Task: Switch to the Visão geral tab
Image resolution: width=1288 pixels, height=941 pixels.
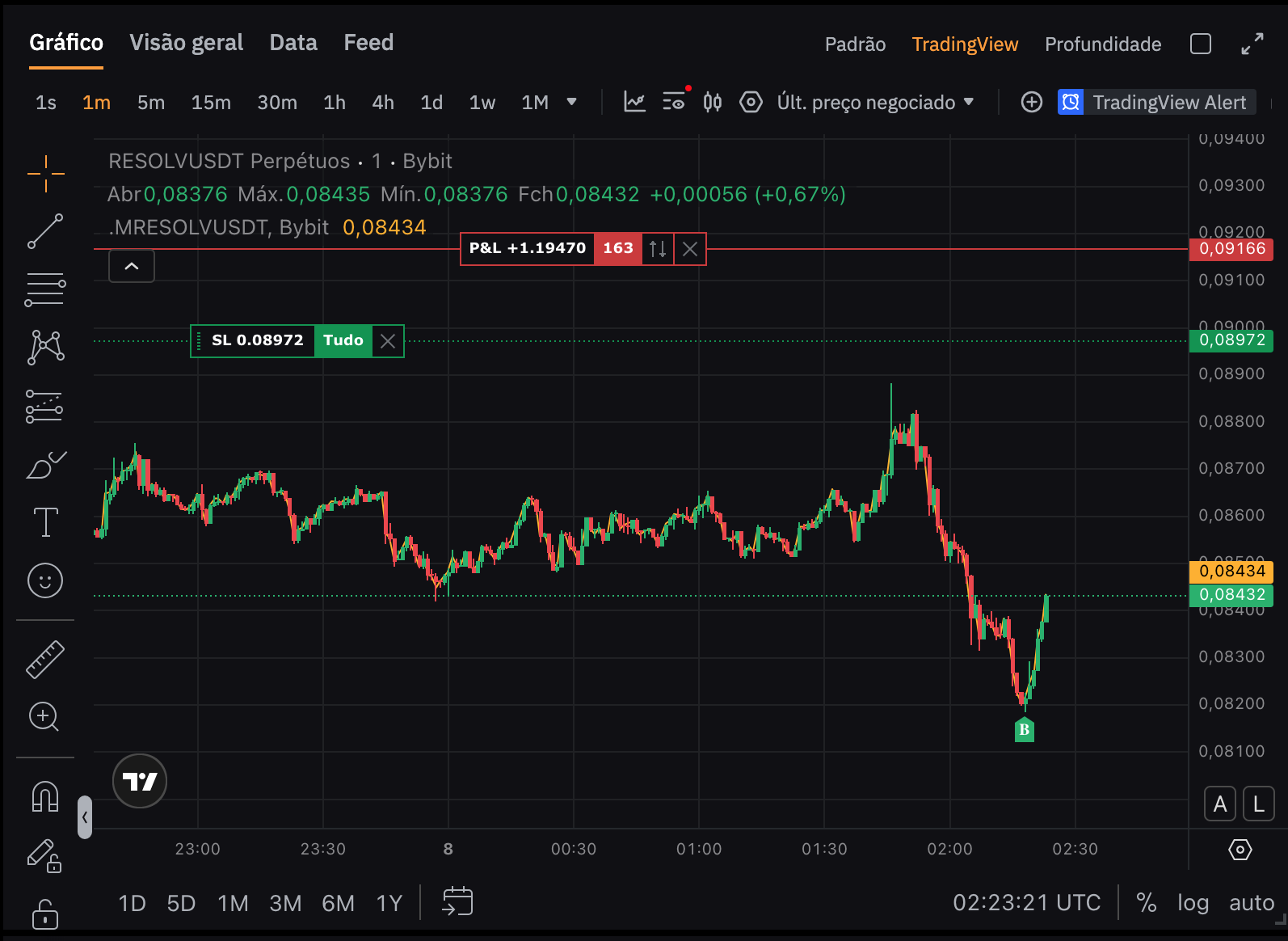Action: click(186, 43)
